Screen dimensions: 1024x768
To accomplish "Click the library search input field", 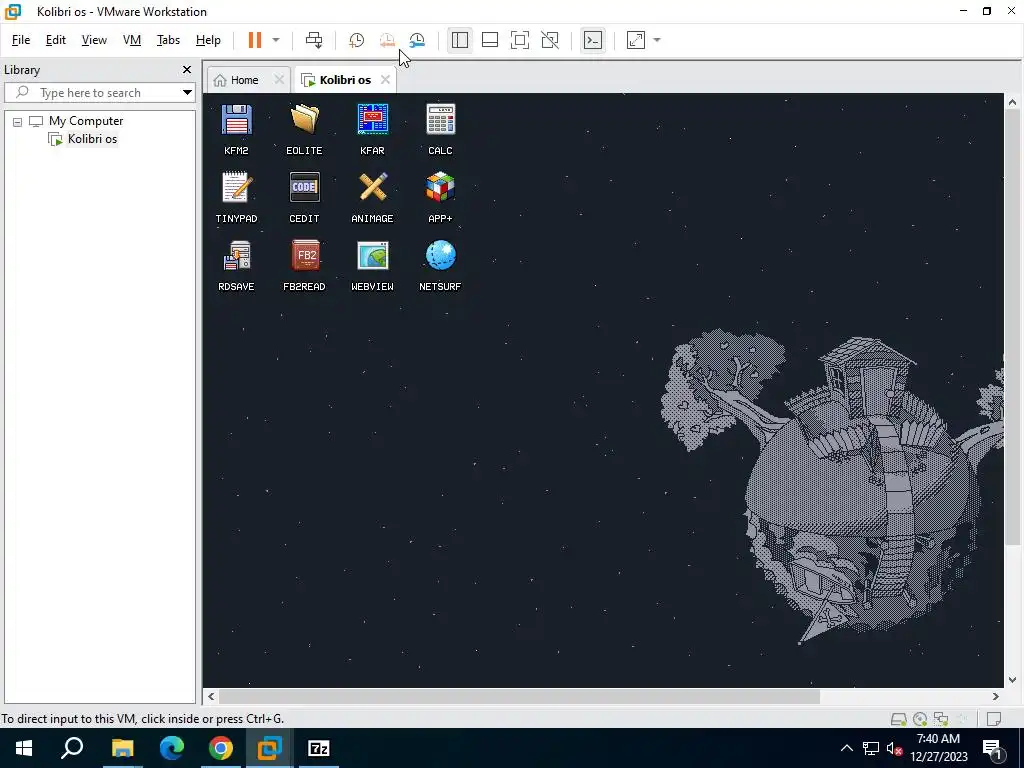I will [x=99, y=93].
